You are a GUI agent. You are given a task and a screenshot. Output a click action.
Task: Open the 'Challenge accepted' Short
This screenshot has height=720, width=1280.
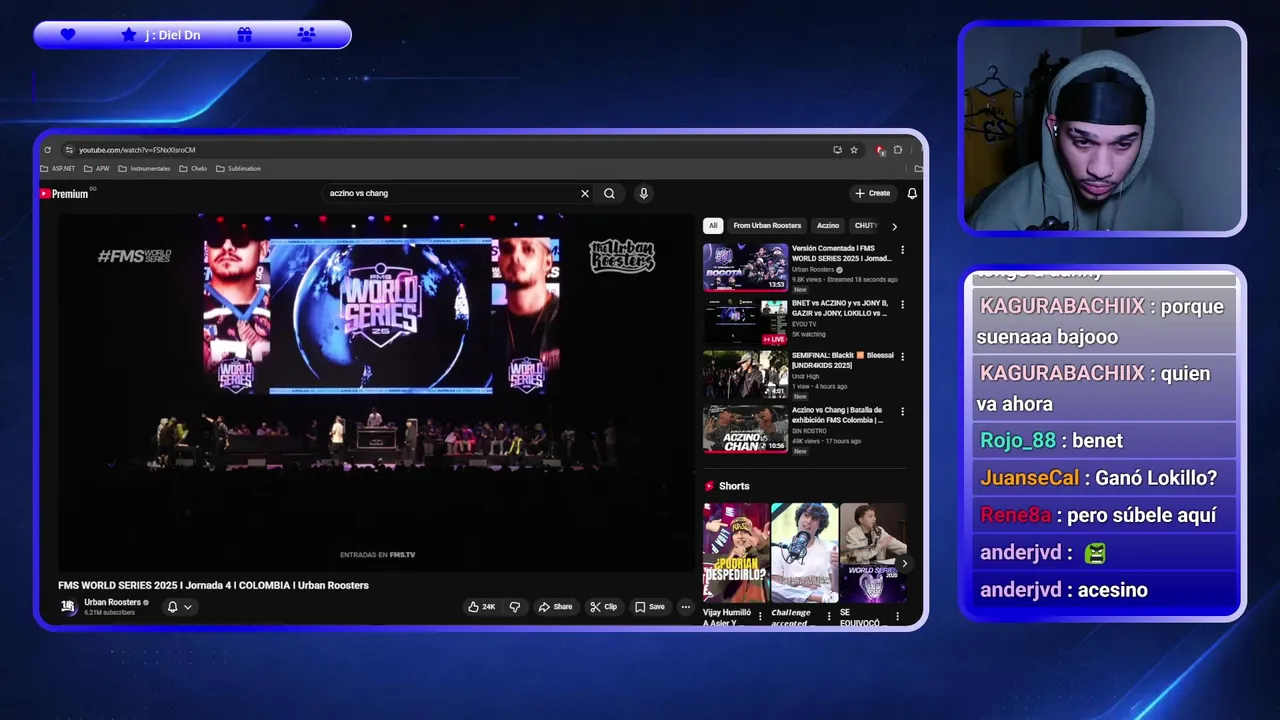pos(804,553)
